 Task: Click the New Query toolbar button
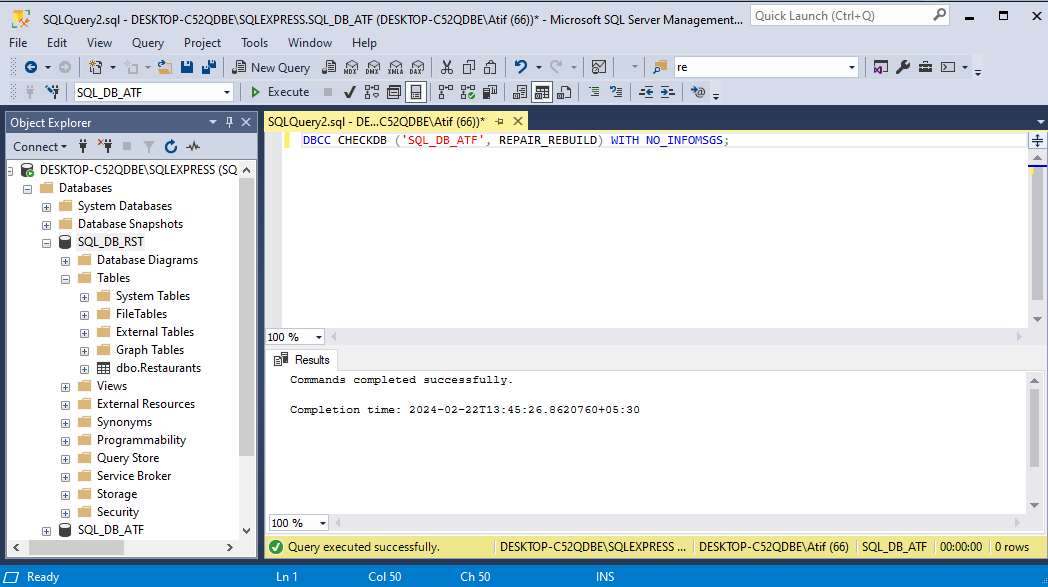point(271,67)
